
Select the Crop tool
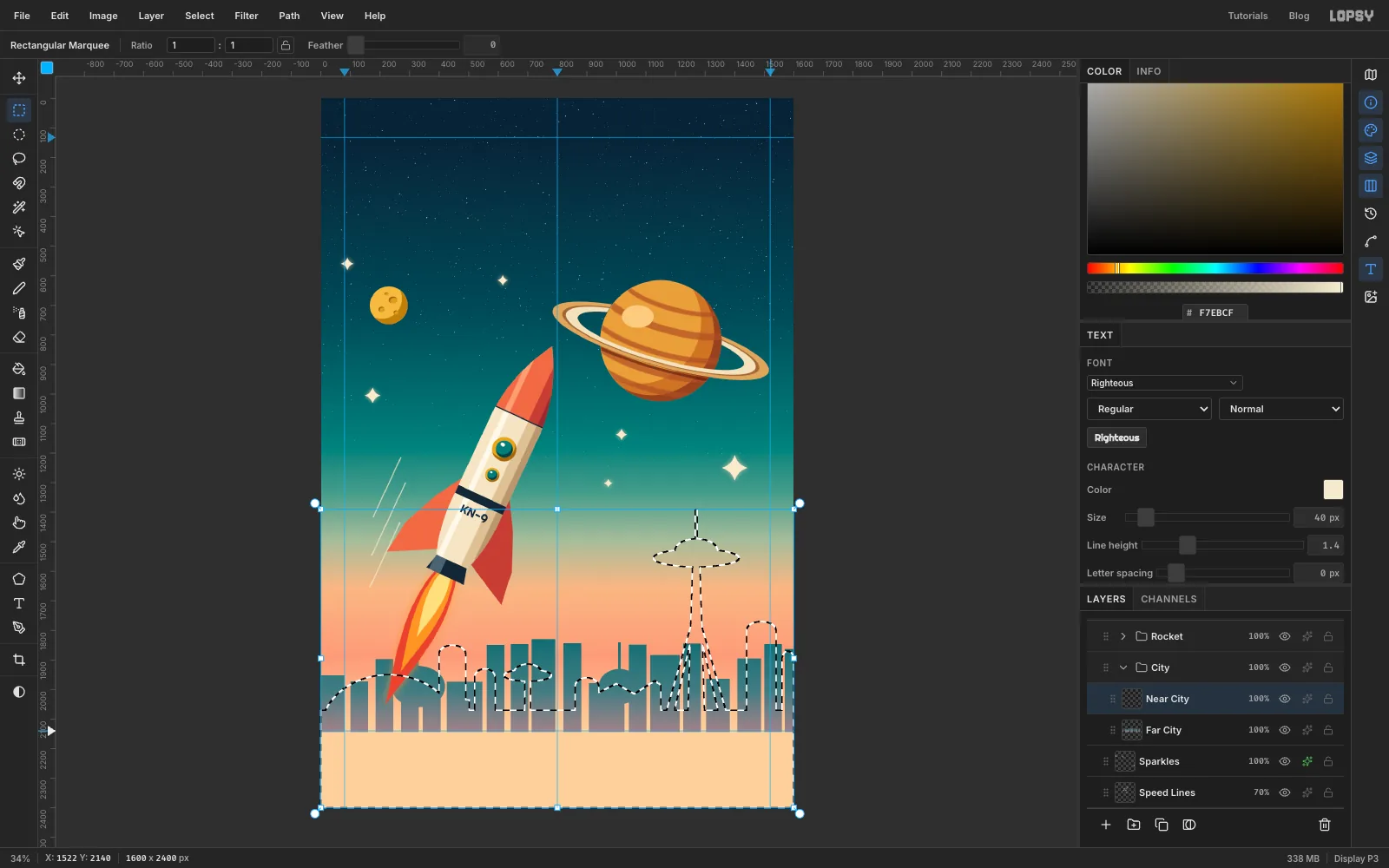(x=19, y=660)
